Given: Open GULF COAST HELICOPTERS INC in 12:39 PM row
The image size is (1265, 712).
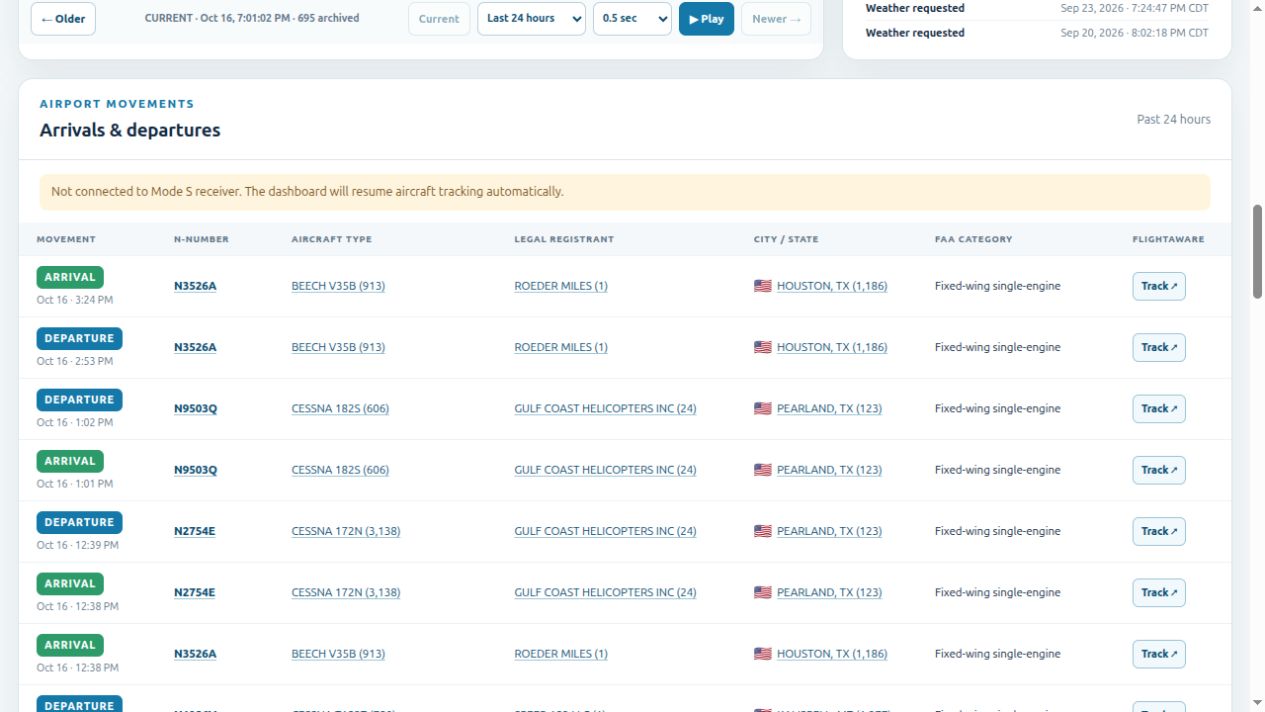Looking at the screenshot, I should tap(605, 531).
